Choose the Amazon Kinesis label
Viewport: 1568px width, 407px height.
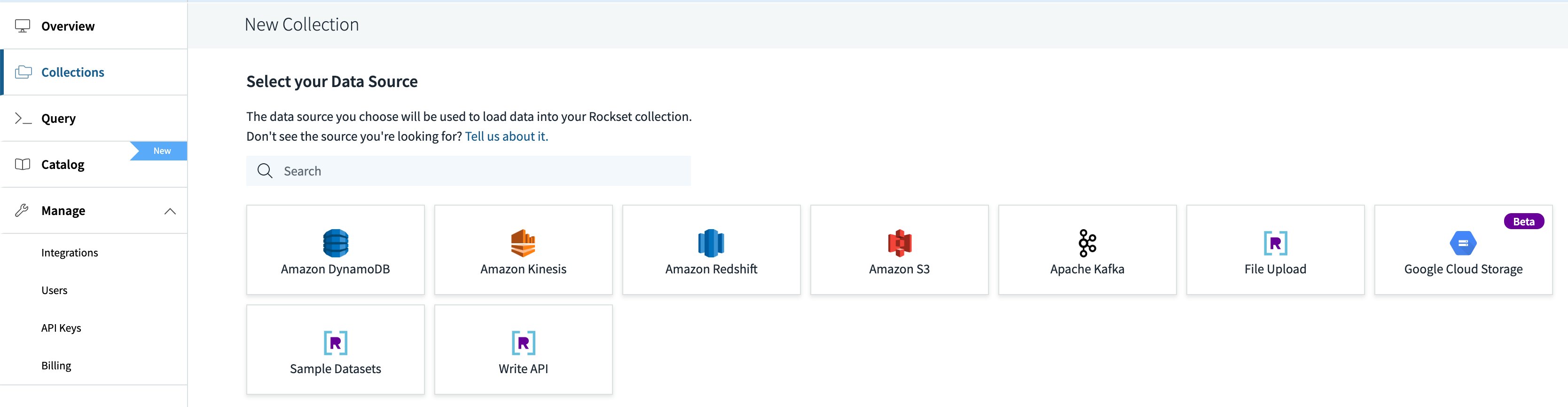pyautogui.click(x=524, y=269)
